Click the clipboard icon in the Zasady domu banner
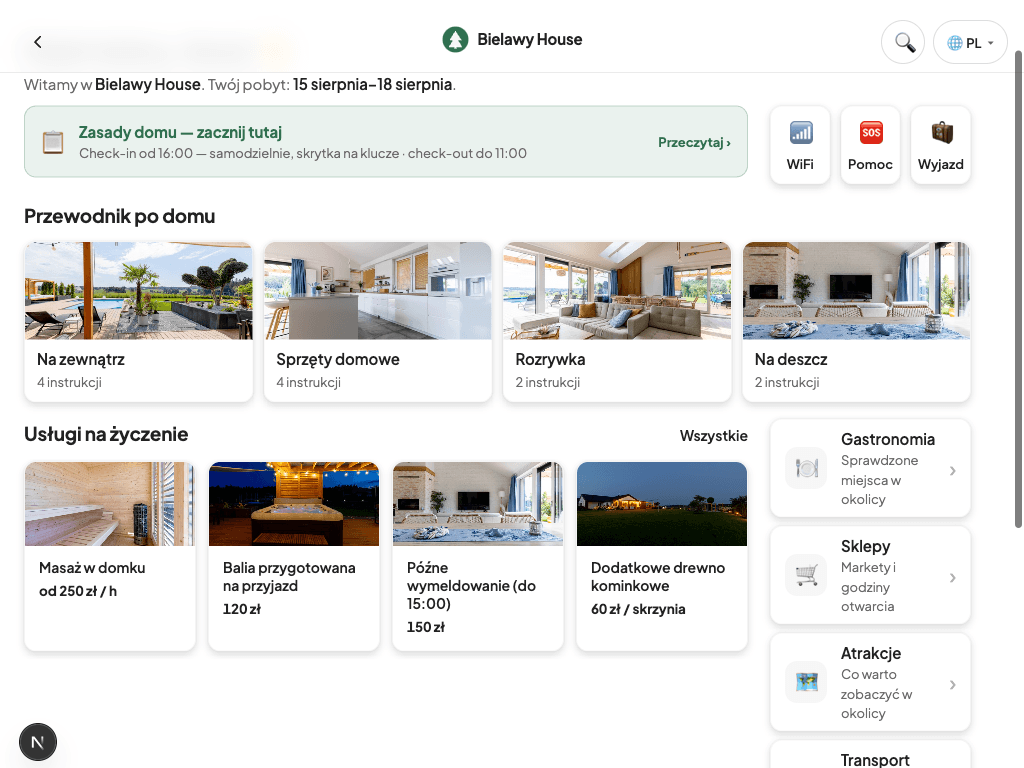 point(53,142)
